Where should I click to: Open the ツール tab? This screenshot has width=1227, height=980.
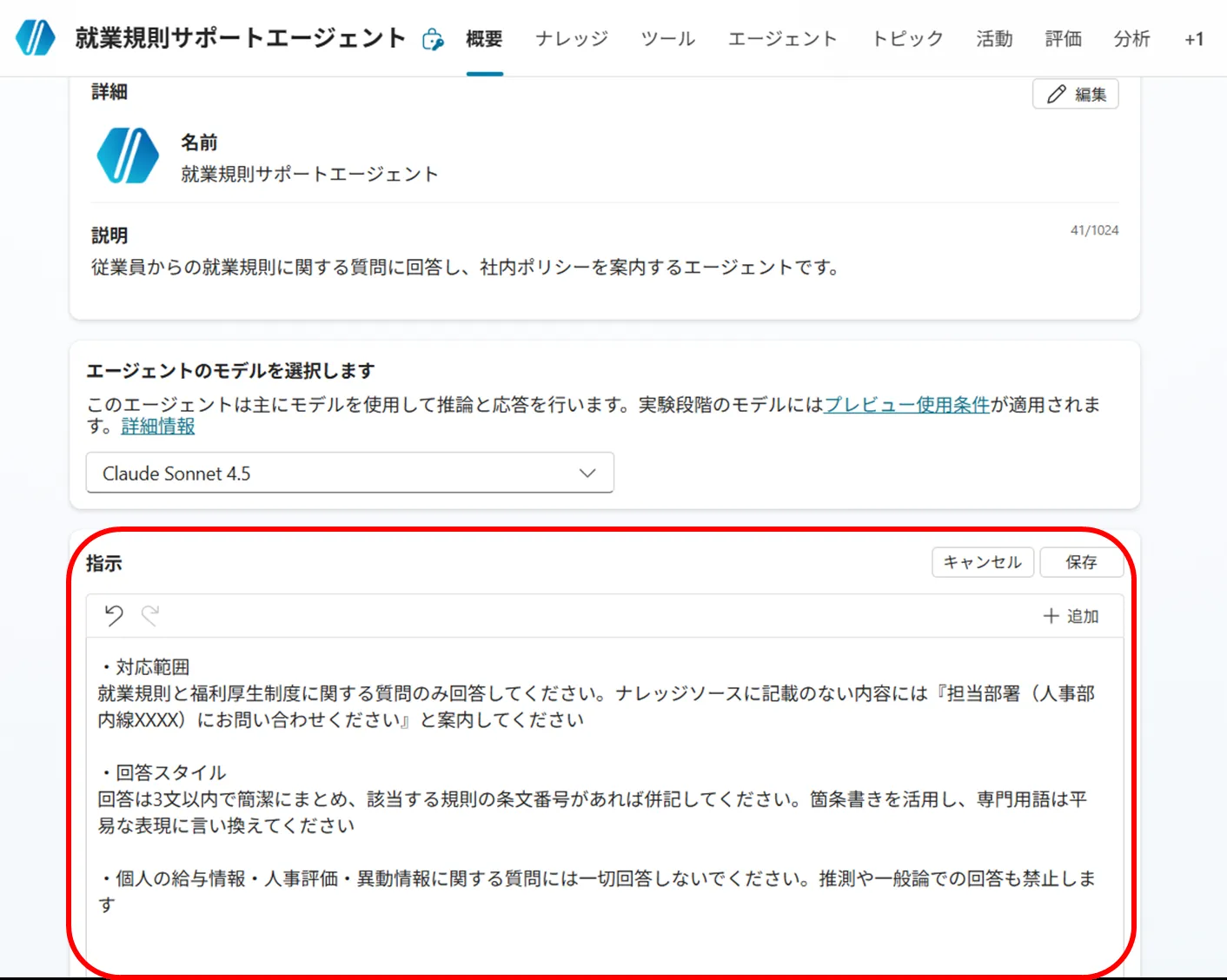click(x=667, y=38)
